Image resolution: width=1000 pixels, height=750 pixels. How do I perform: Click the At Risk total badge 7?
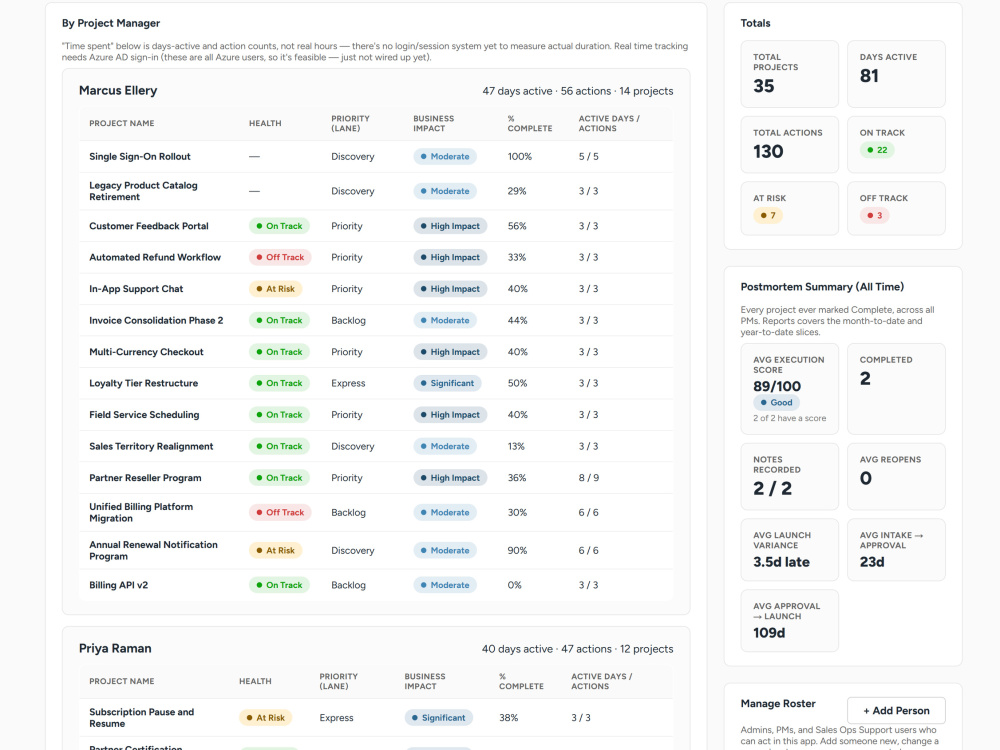(x=768, y=215)
